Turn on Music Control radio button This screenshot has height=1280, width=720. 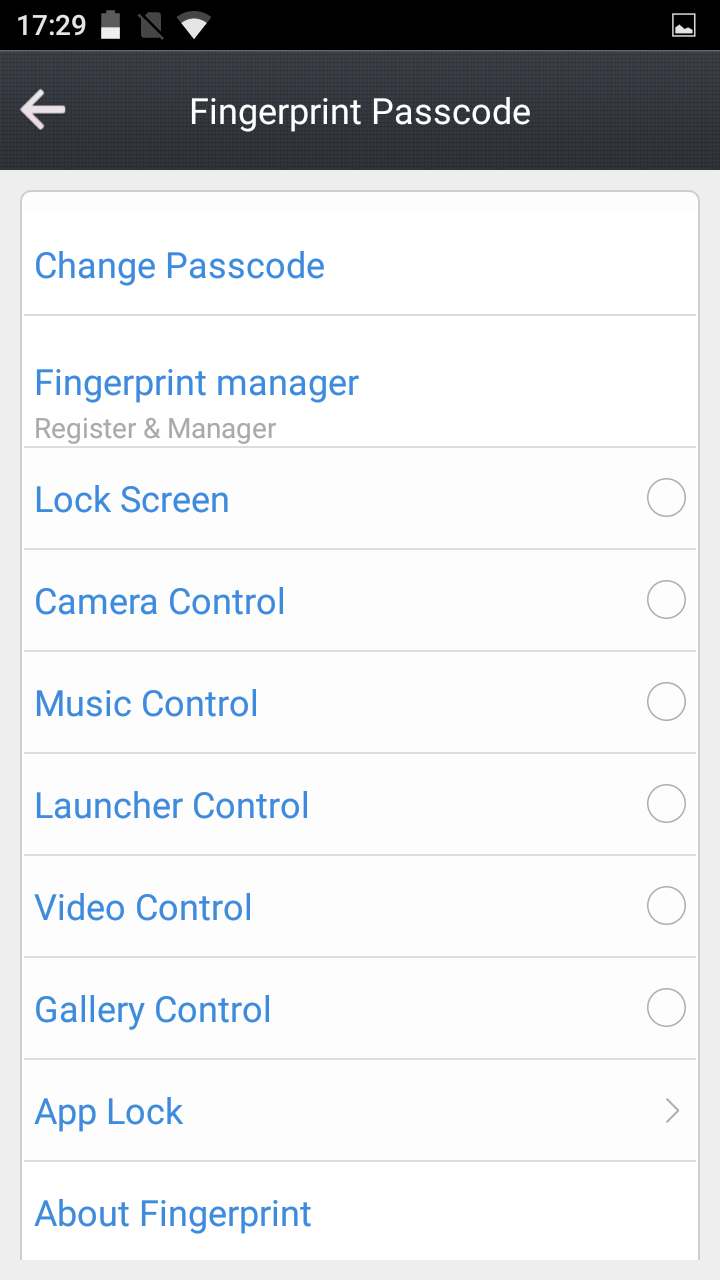pos(666,702)
